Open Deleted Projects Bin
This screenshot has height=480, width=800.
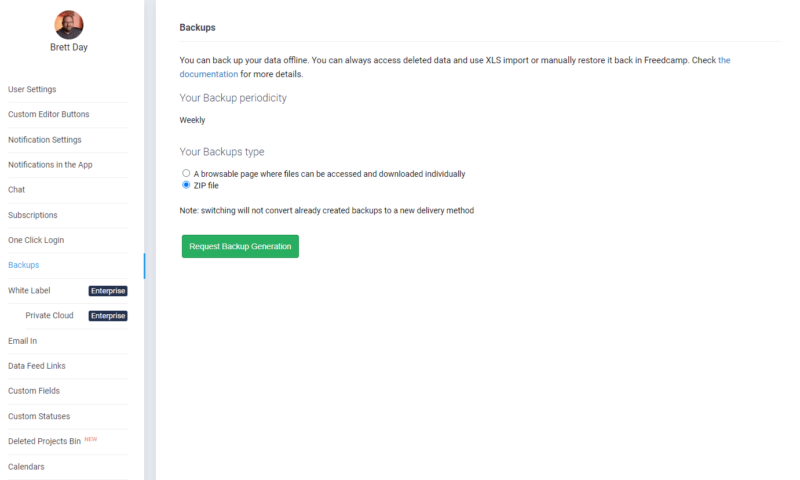point(44,441)
